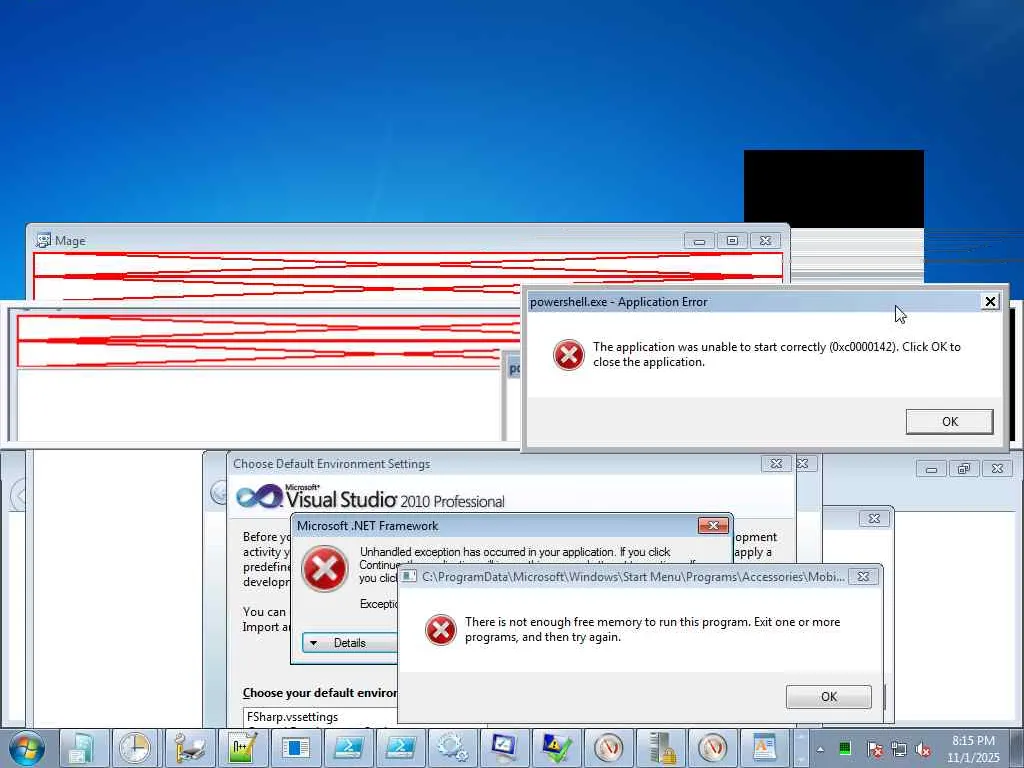Click the large error icon in the .NET dialog

point(325,569)
